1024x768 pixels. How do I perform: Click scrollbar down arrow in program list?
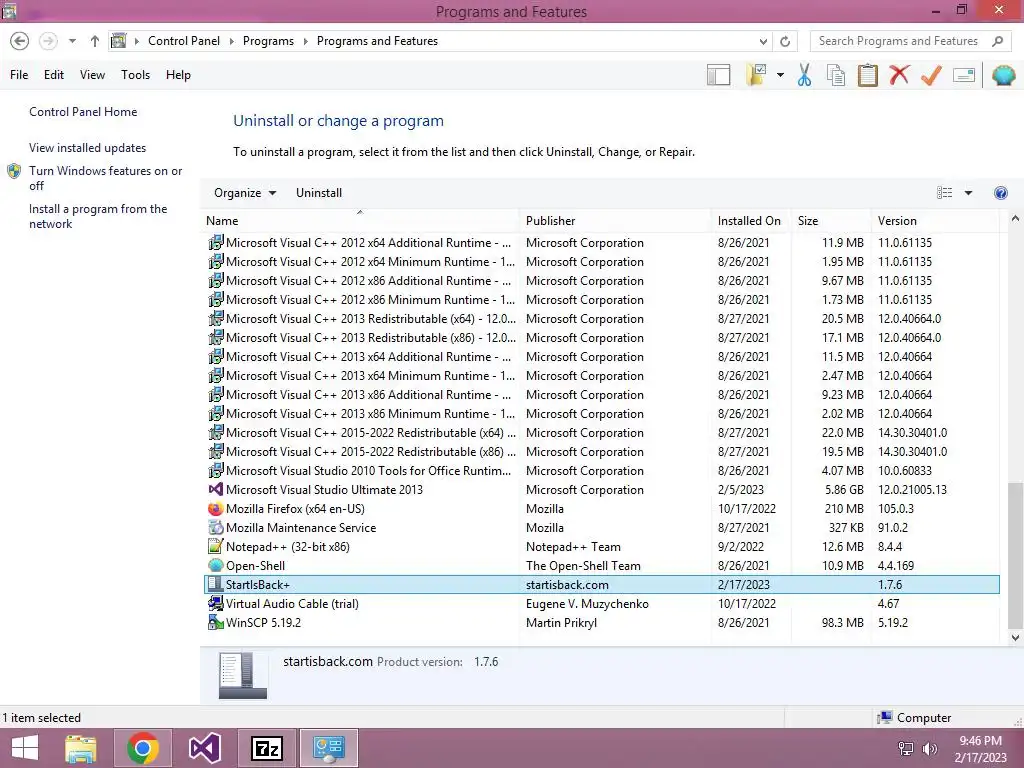[x=1016, y=637]
